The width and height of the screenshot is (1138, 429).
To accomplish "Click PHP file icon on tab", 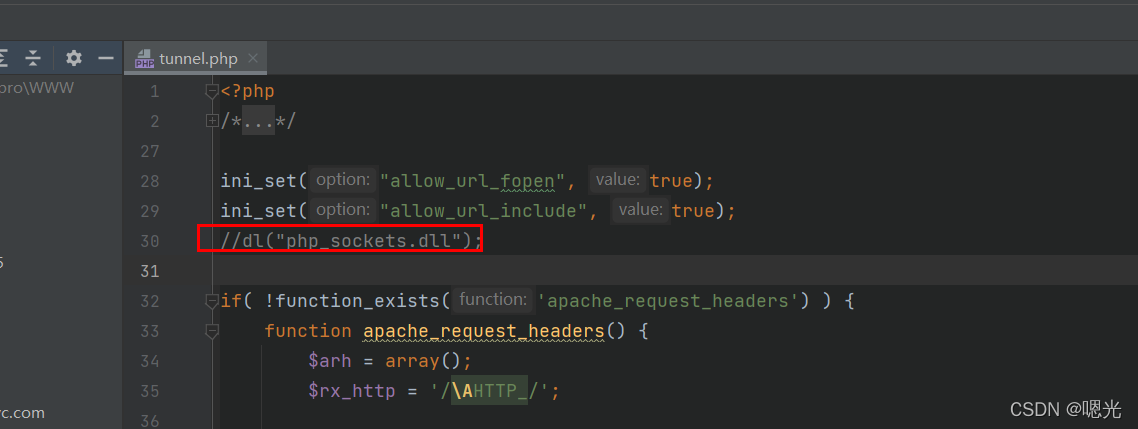I will [x=144, y=59].
